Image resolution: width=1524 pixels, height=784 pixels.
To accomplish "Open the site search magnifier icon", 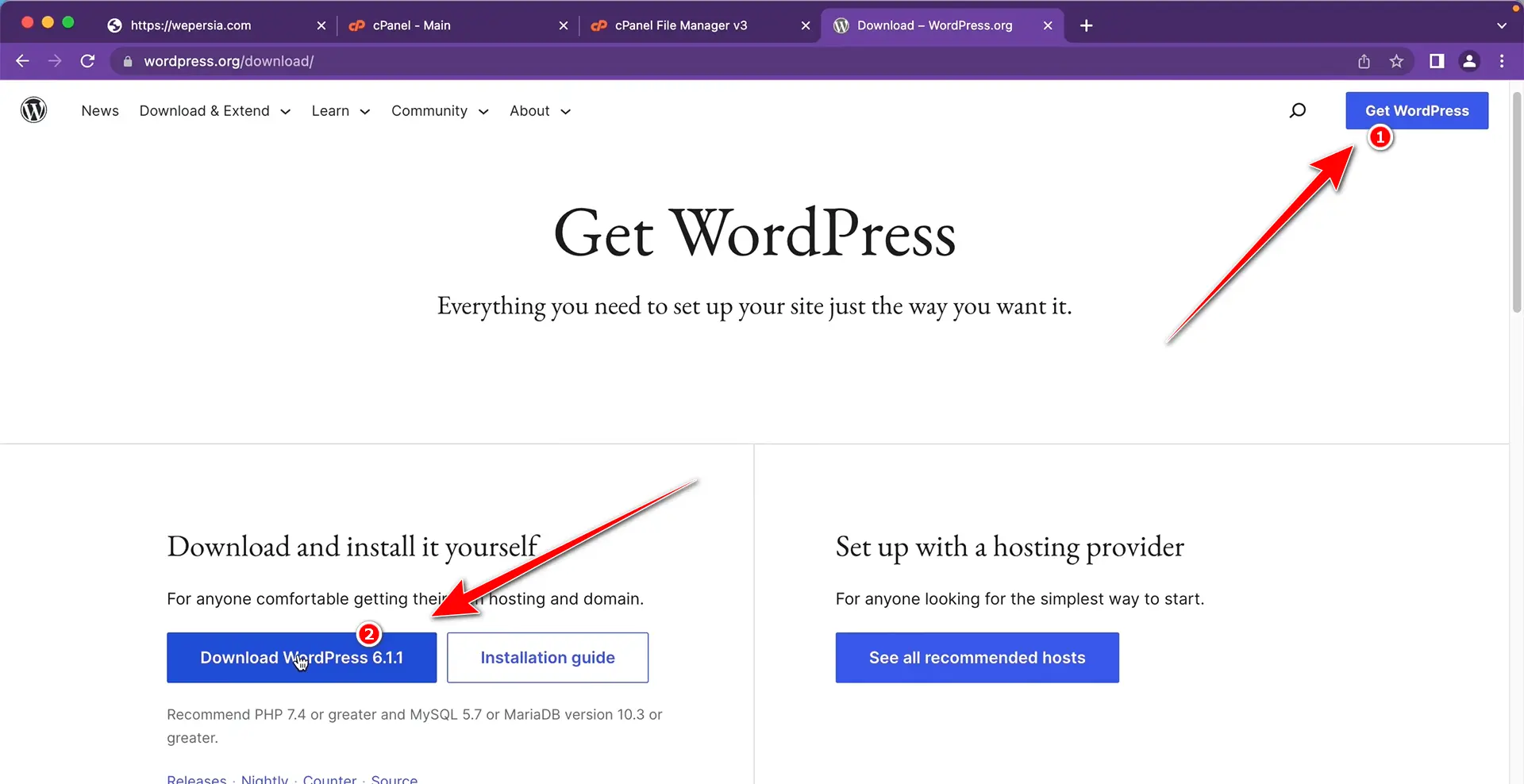I will point(1298,110).
